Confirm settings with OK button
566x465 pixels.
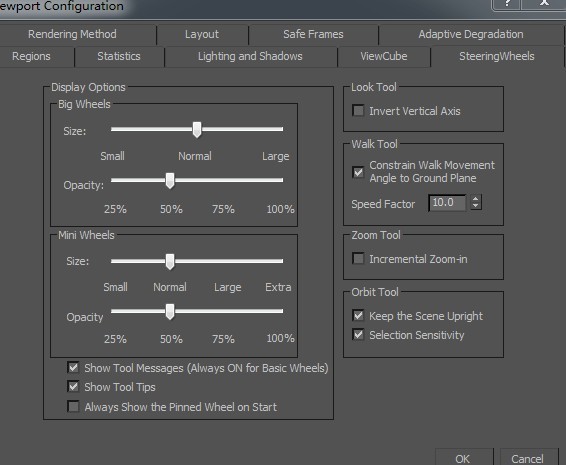(463, 458)
